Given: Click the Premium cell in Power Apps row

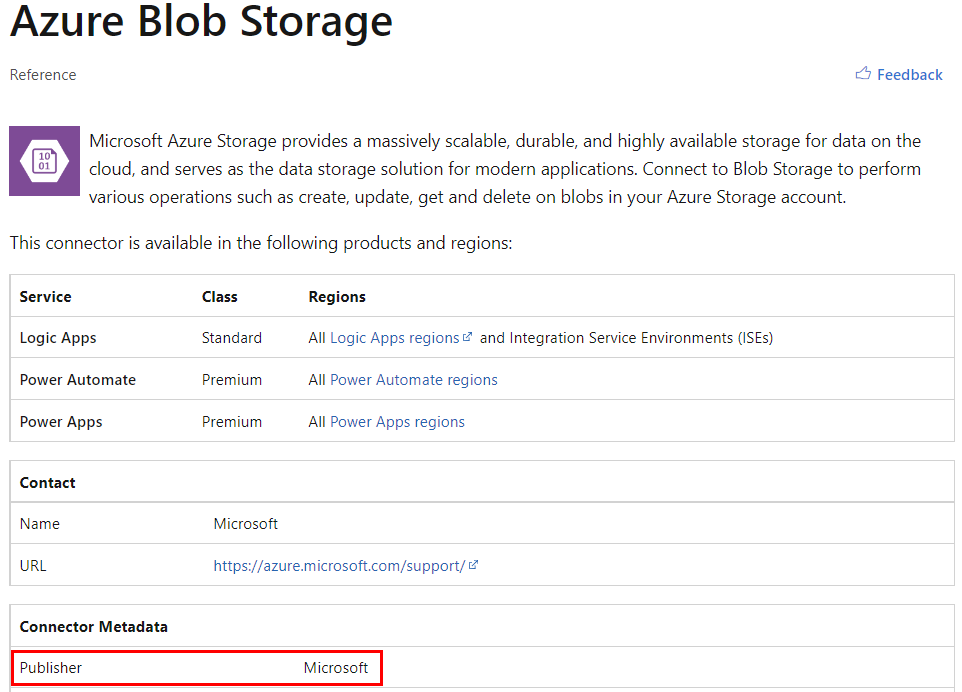Looking at the screenshot, I should [x=232, y=421].
